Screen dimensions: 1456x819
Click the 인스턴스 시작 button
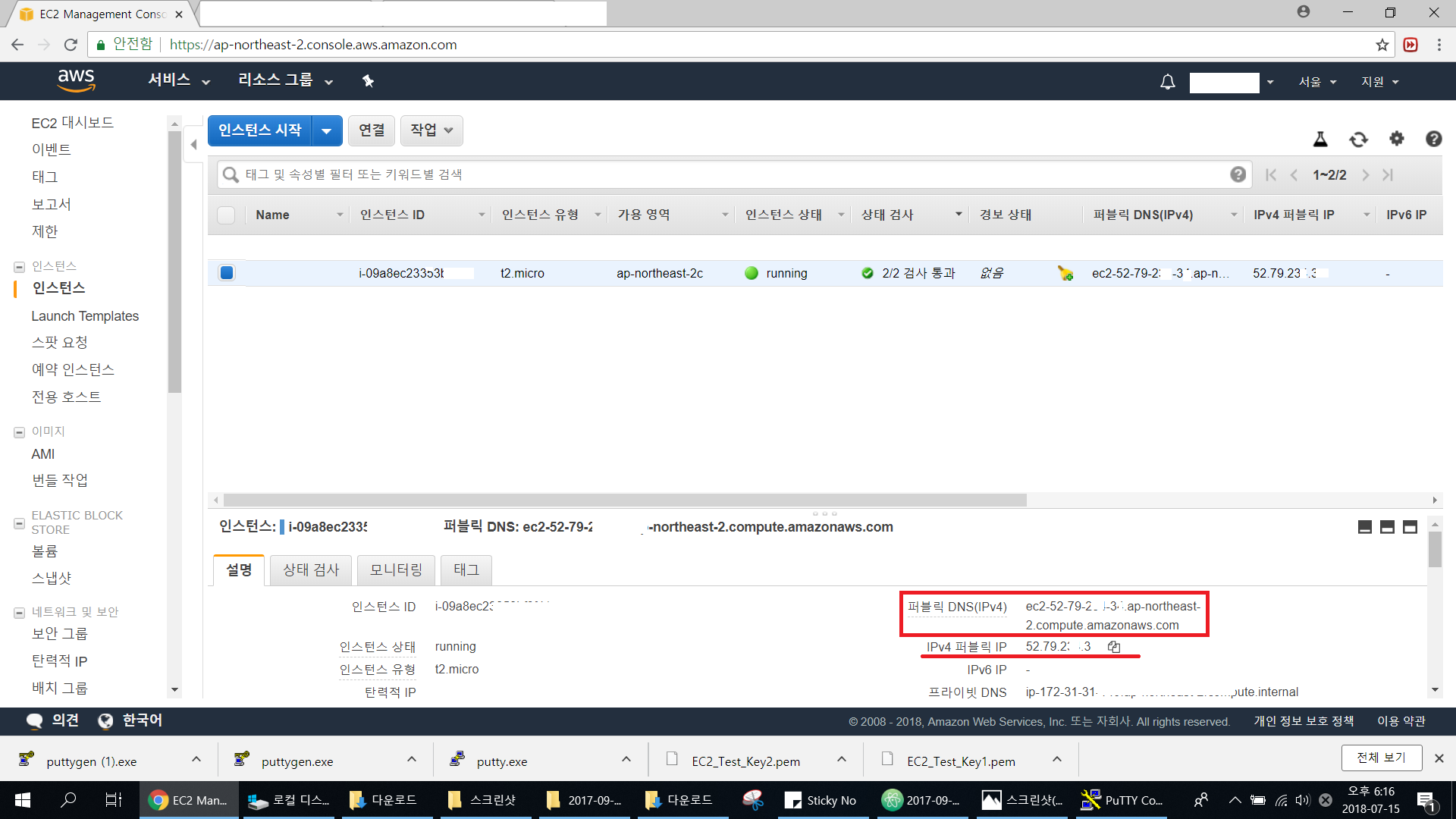coord(260,130)
